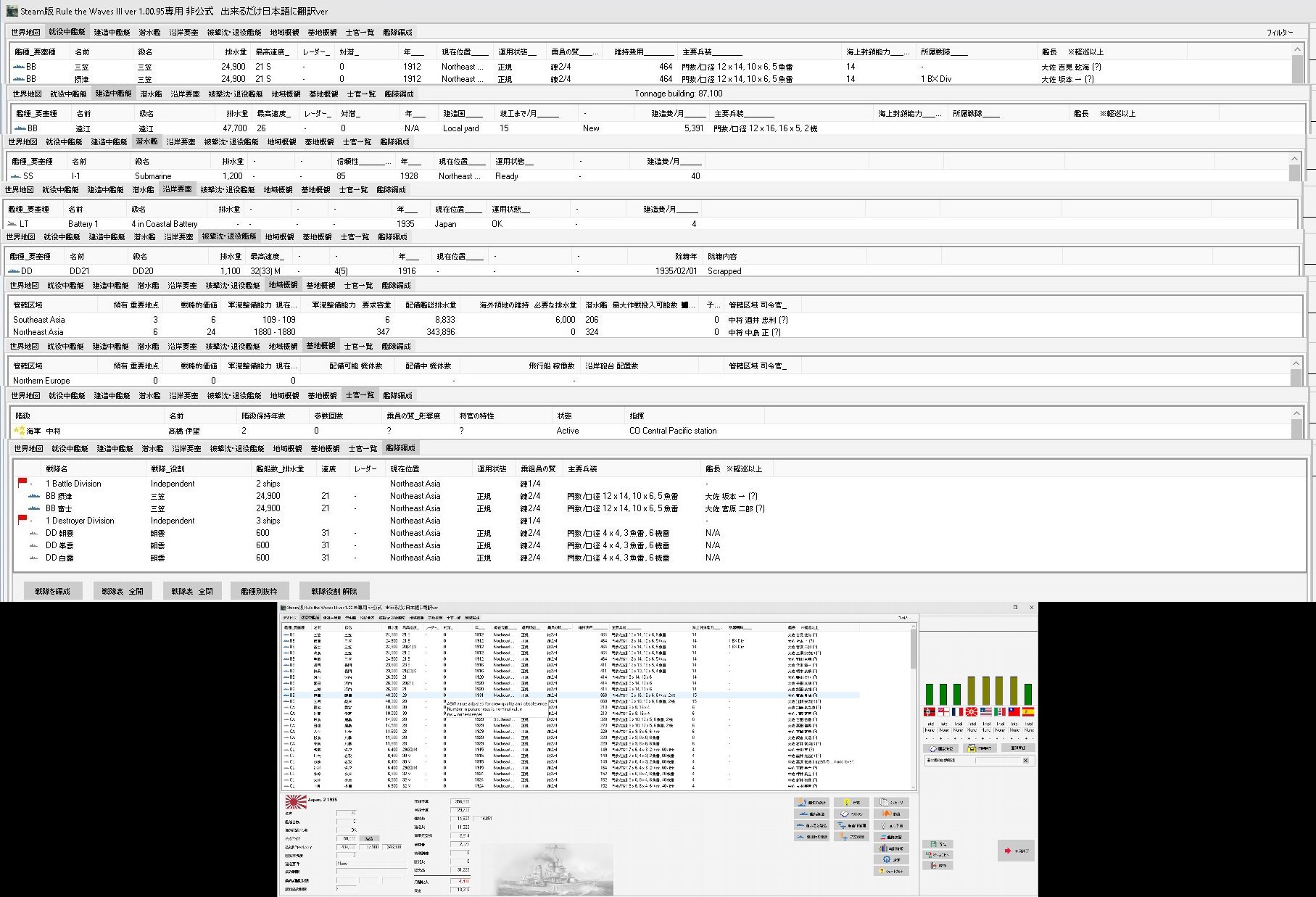
Task: Open the フィルター filter dropdown at top right
Action: pos(1279,32)
